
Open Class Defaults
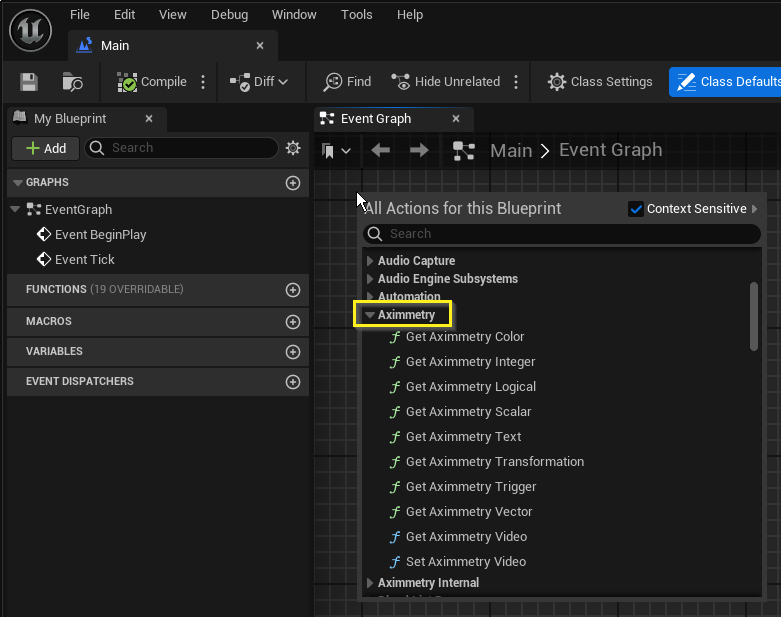pos(725,82)
